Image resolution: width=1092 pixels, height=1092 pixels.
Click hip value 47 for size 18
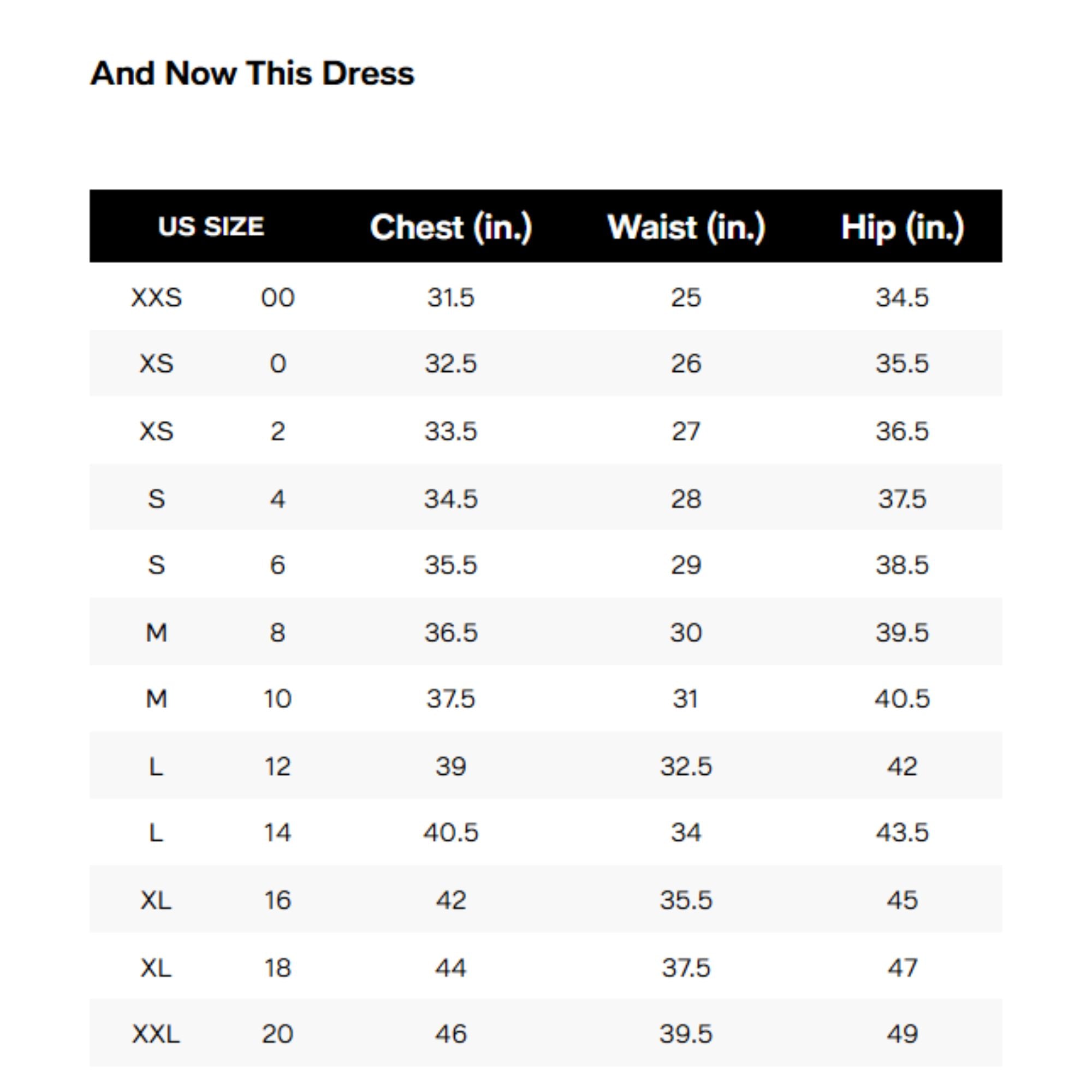(x=902, y=968)
